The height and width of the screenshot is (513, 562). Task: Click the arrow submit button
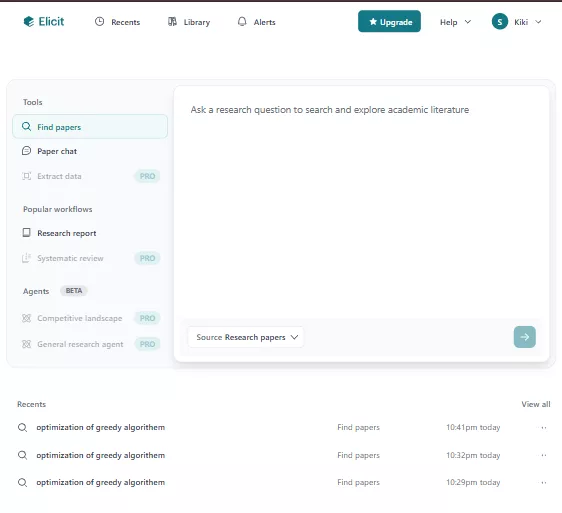point(524,337)
